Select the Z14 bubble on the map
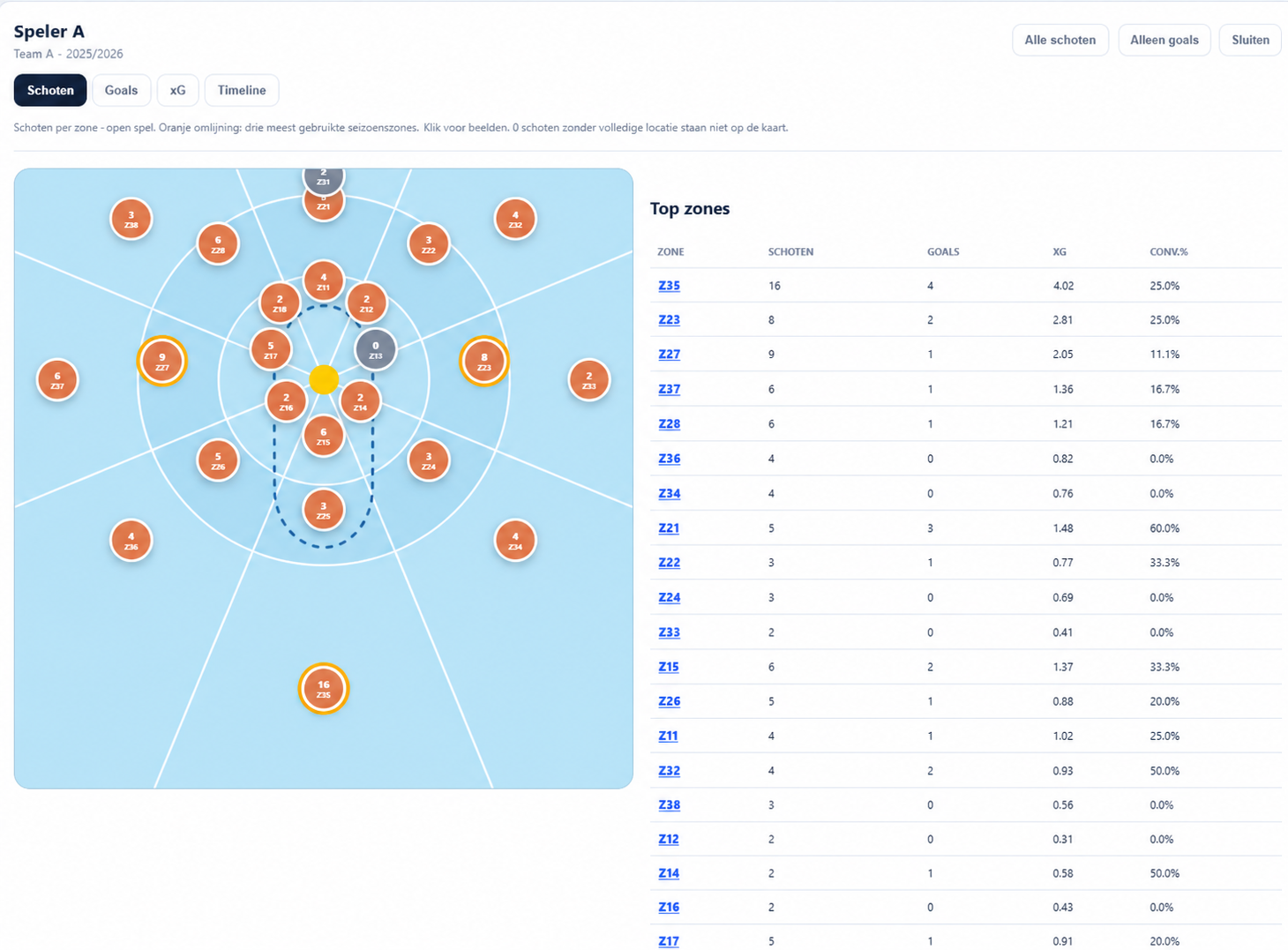 pos(360,401)
